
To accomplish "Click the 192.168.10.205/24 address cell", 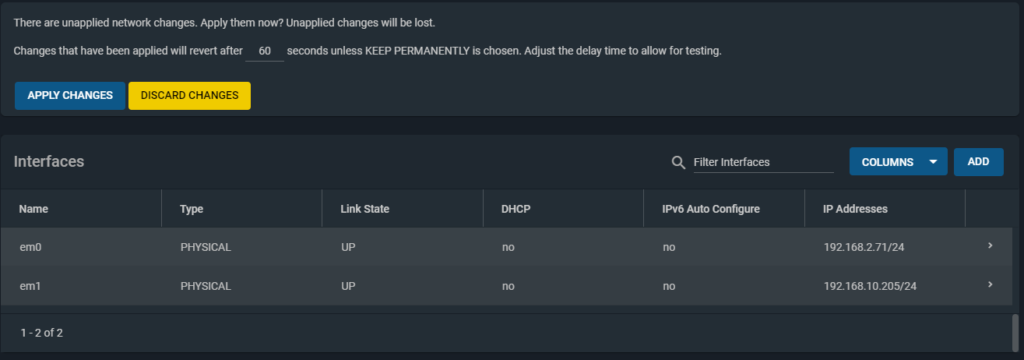I will [x=870, y=286].
